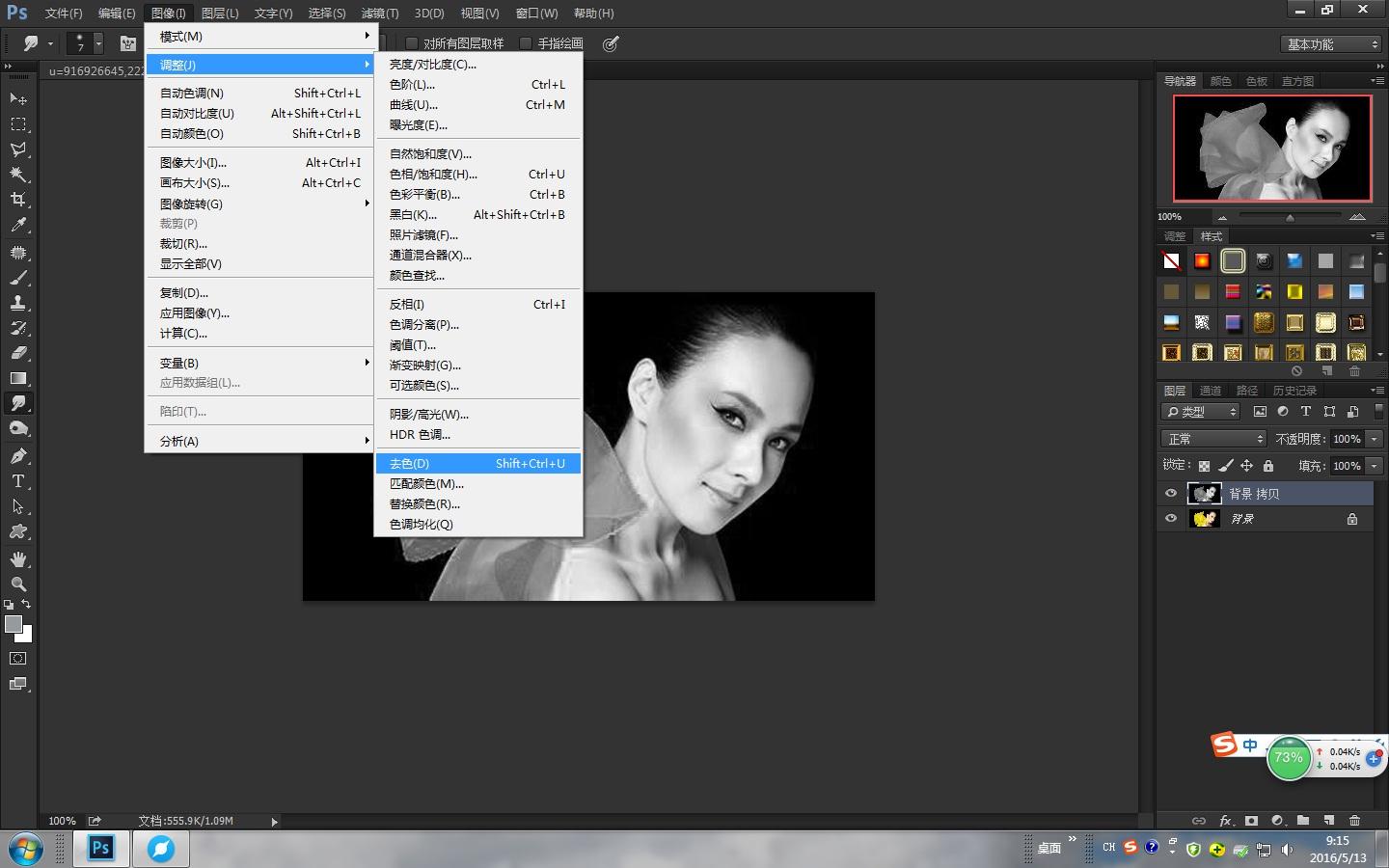This screenshot has width=1389, height=868.
Task: Click the navigator zoom slider
Action: pyautogui.click(x=1290, y=217)
